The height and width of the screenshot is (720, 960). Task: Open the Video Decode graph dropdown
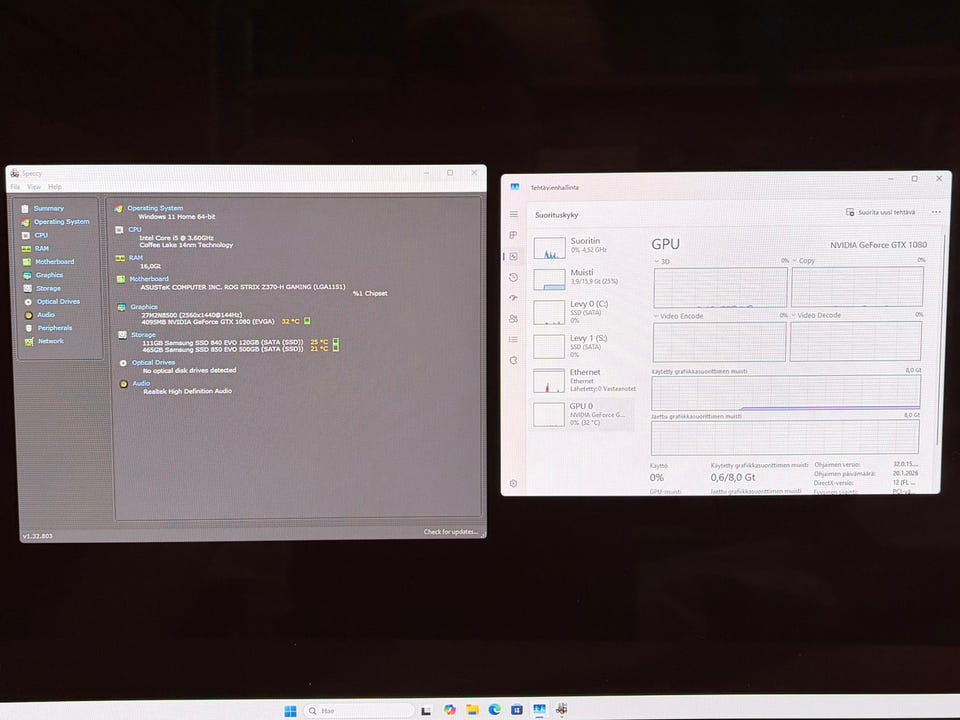816,315
